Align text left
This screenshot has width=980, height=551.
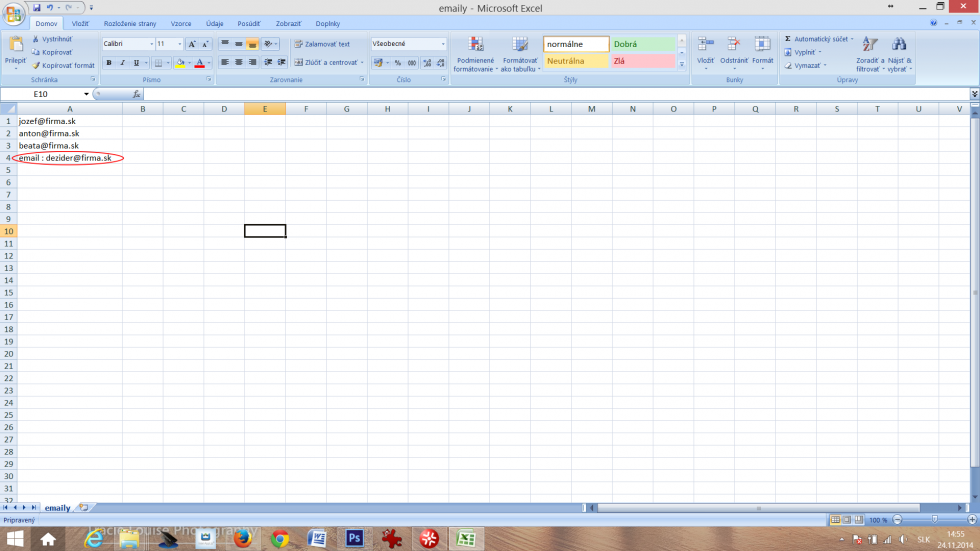pos(224,62)
